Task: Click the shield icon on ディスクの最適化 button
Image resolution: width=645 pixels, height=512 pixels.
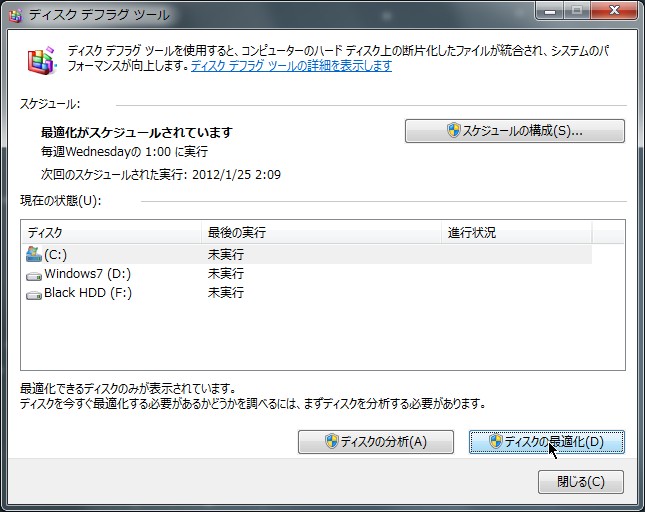Action: tap(494, 442)
